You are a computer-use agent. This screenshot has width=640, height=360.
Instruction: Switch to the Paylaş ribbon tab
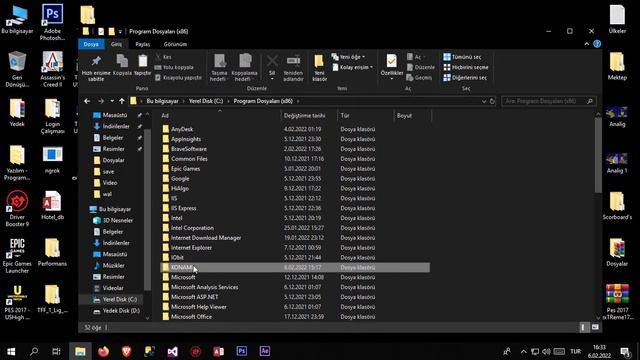point(142,44)
